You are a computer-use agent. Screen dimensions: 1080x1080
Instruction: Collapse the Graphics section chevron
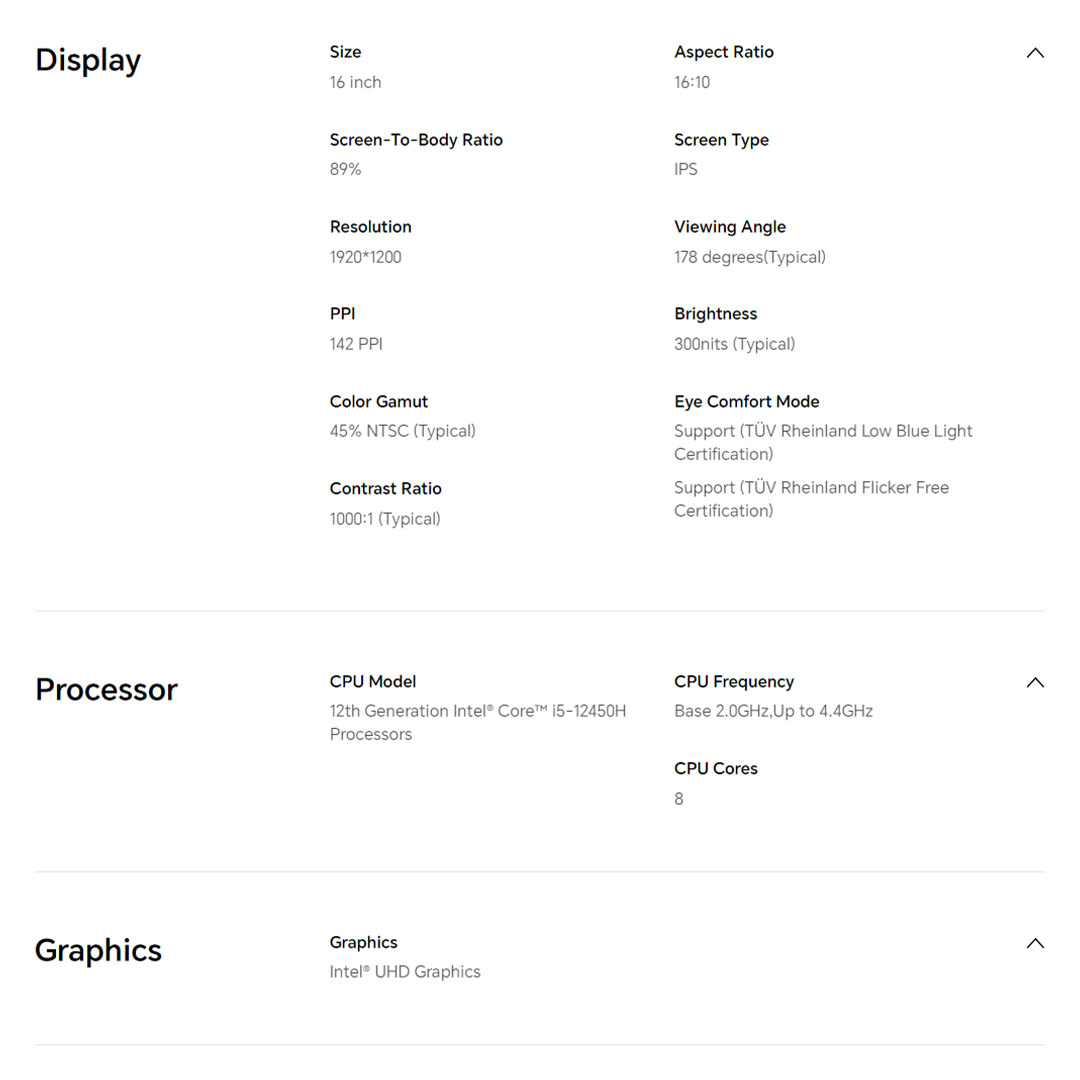pyautogui.click(x=1035, y=943)
